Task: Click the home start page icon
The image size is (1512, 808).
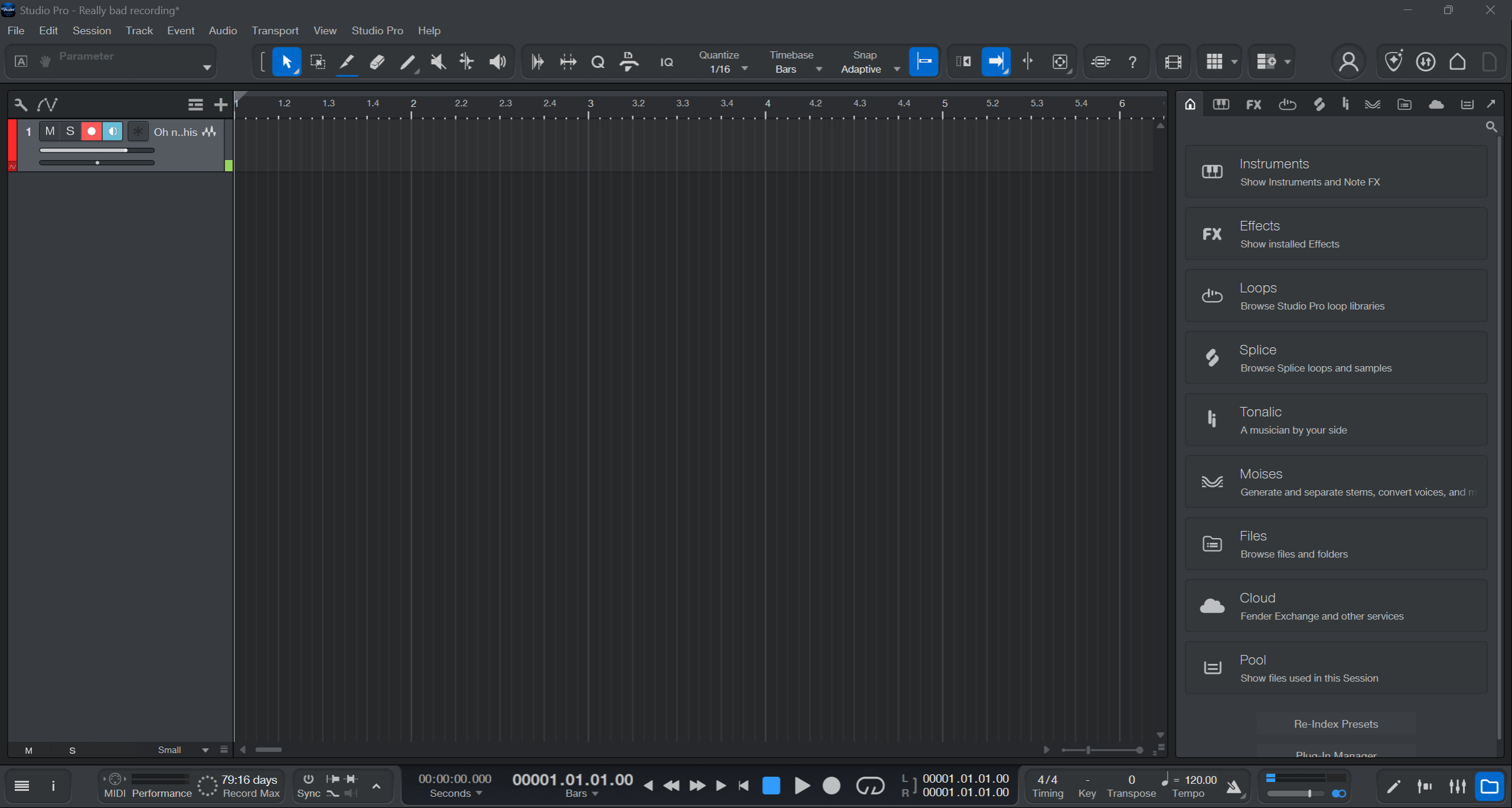Action: point(1457,61)
